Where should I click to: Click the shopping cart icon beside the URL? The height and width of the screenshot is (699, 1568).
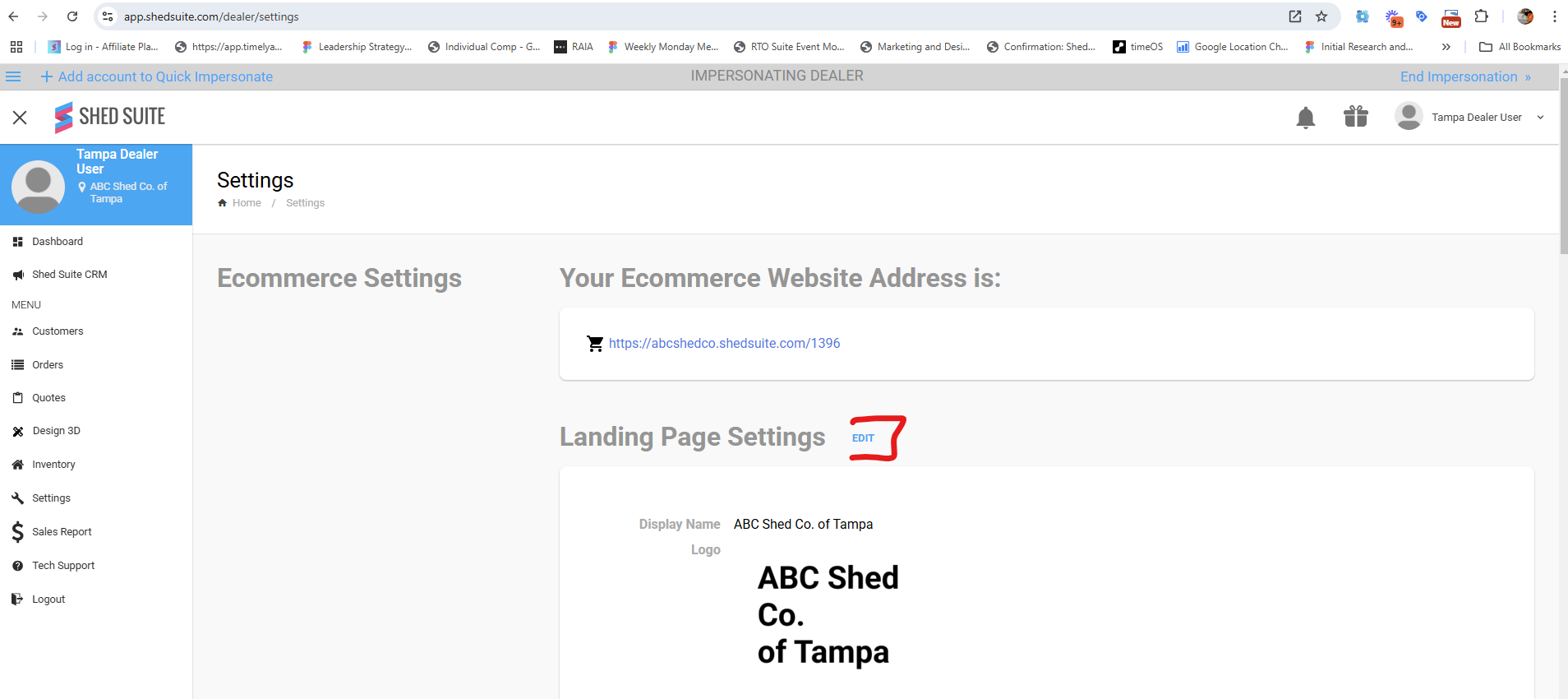[595, 344]
